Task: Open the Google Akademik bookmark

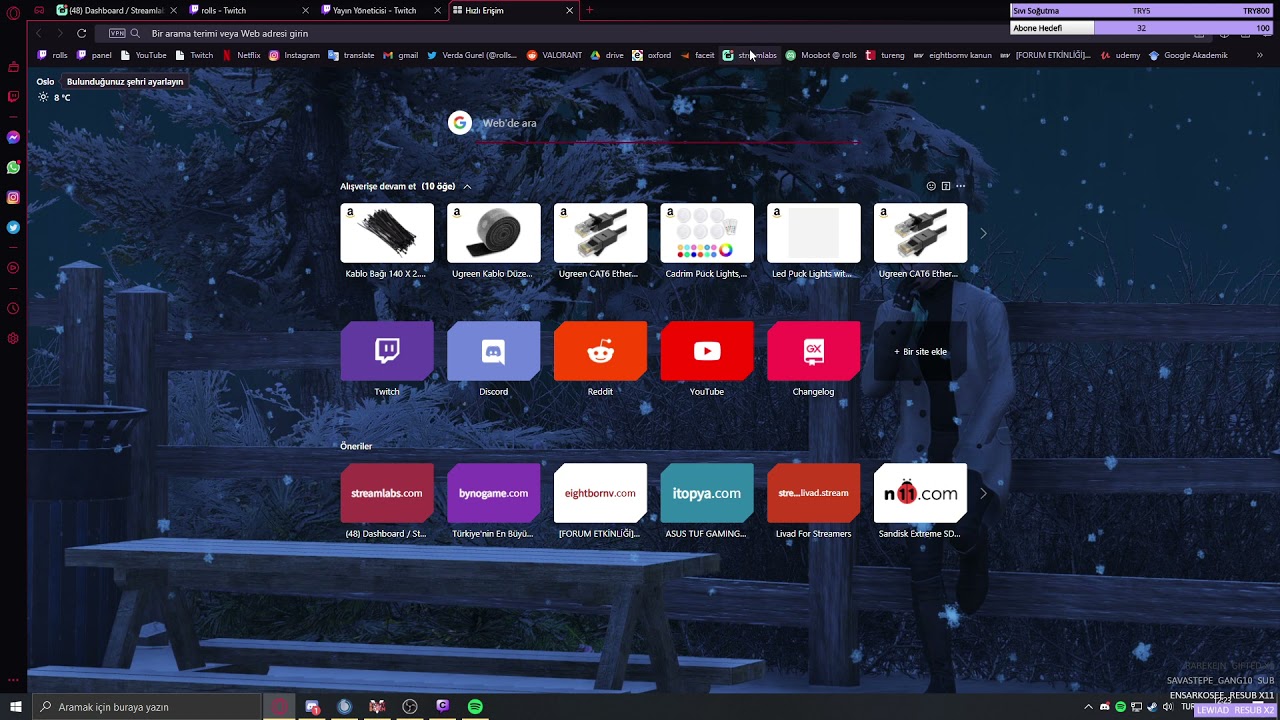Action: [x=1188, y=55]
